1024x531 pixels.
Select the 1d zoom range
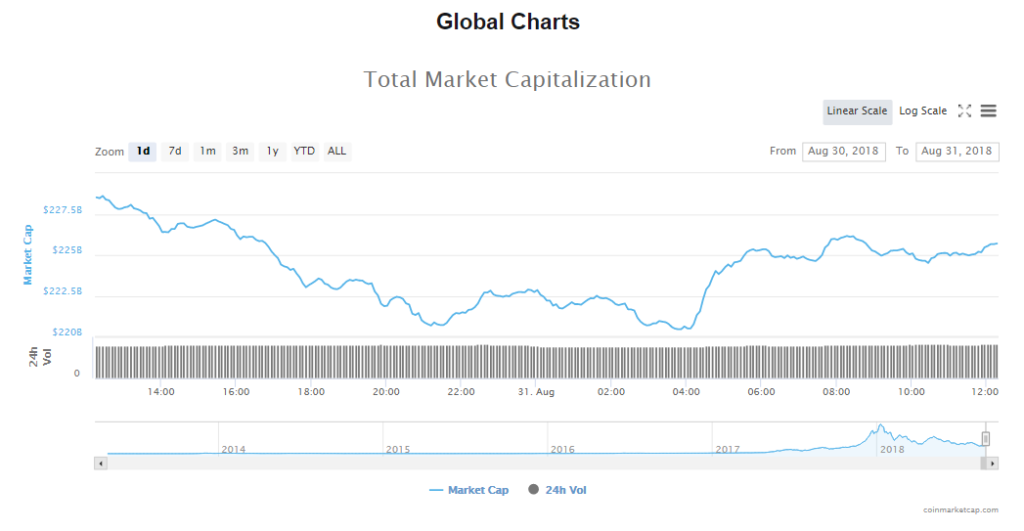143,151
